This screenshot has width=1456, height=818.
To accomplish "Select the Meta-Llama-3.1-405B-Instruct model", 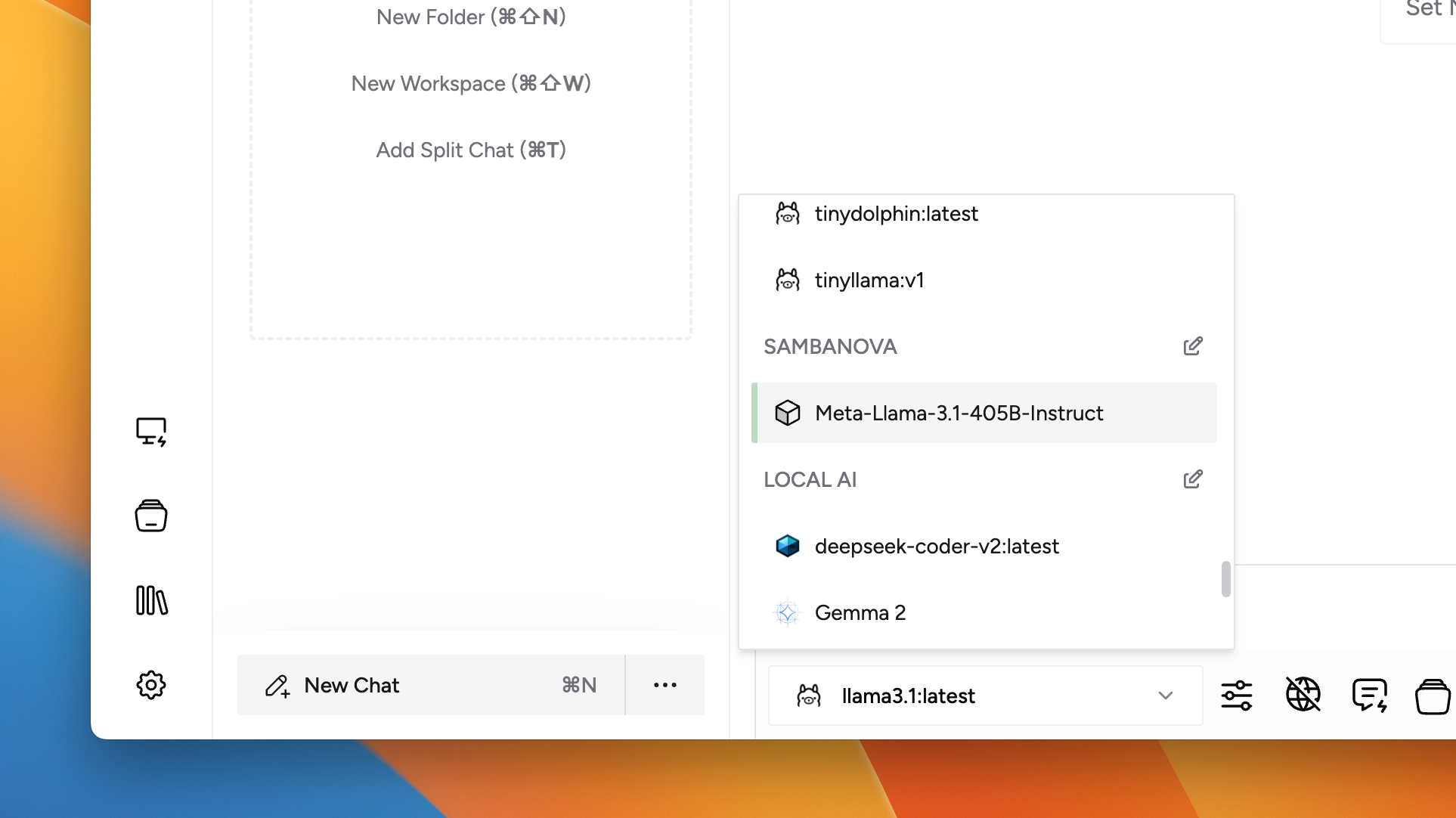I will (x=959, y=413).
